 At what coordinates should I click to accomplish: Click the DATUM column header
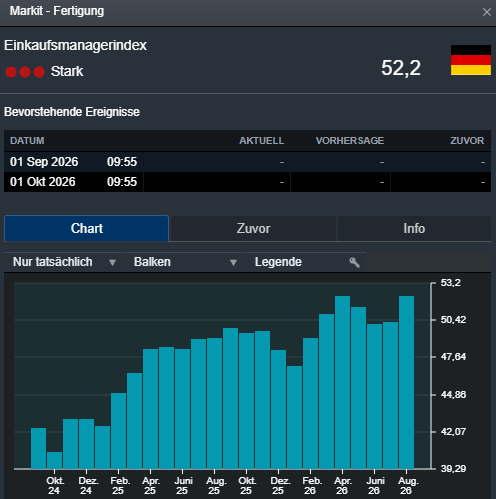coord(27,141)
